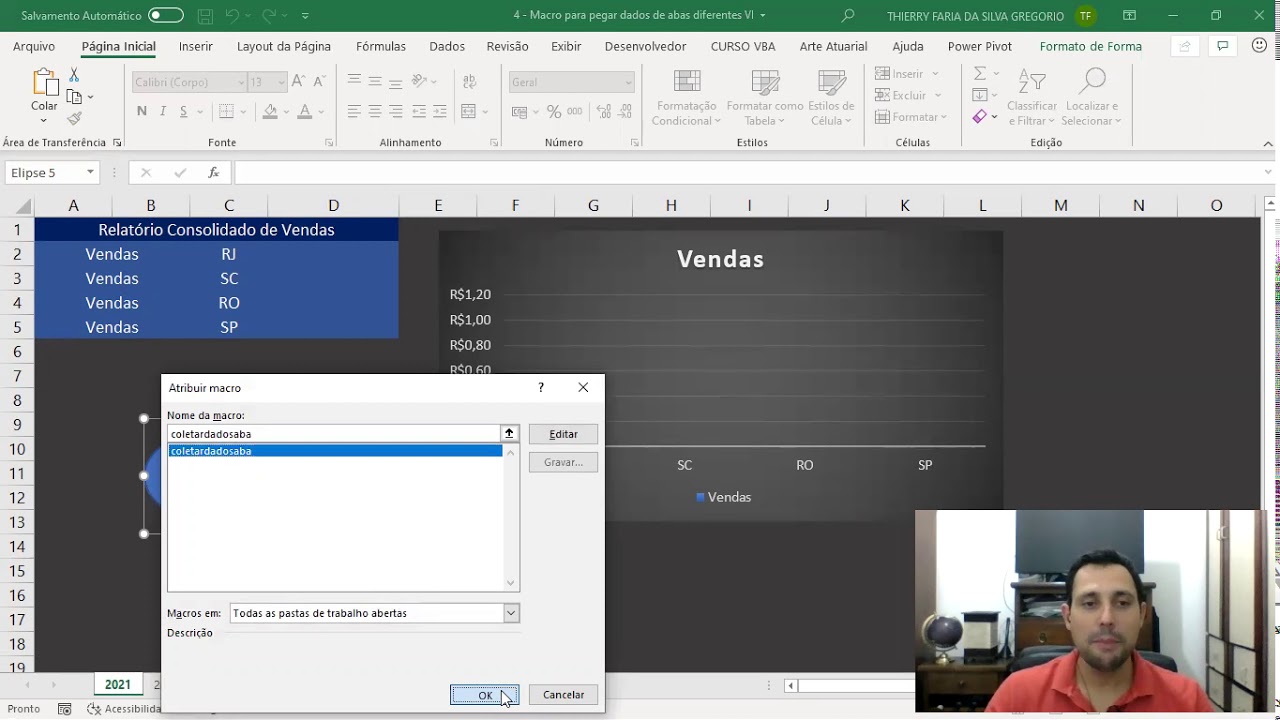Switch to the Desenvolvedor ribbon tab

645,47
